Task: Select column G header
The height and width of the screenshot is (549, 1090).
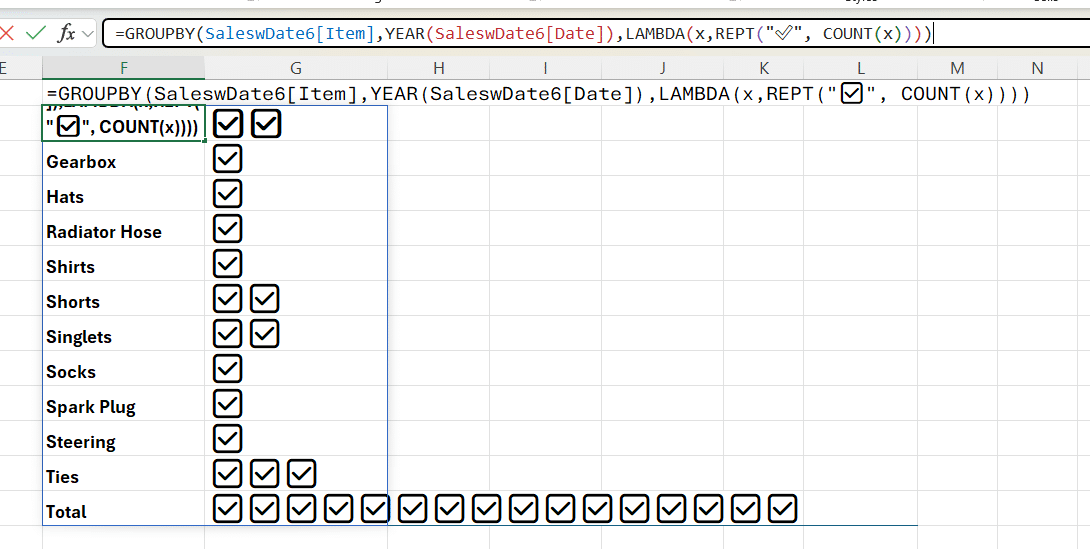Action: pos(296,68)
